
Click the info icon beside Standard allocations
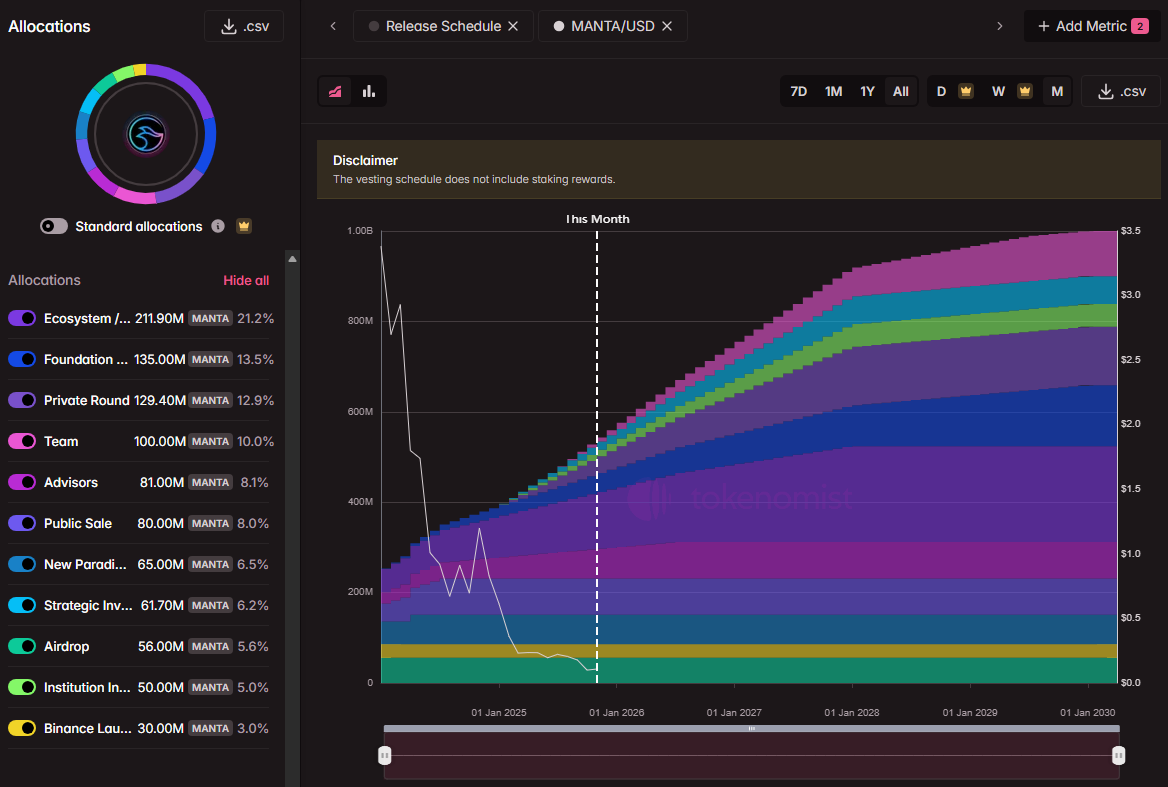[x=218, y=226]
